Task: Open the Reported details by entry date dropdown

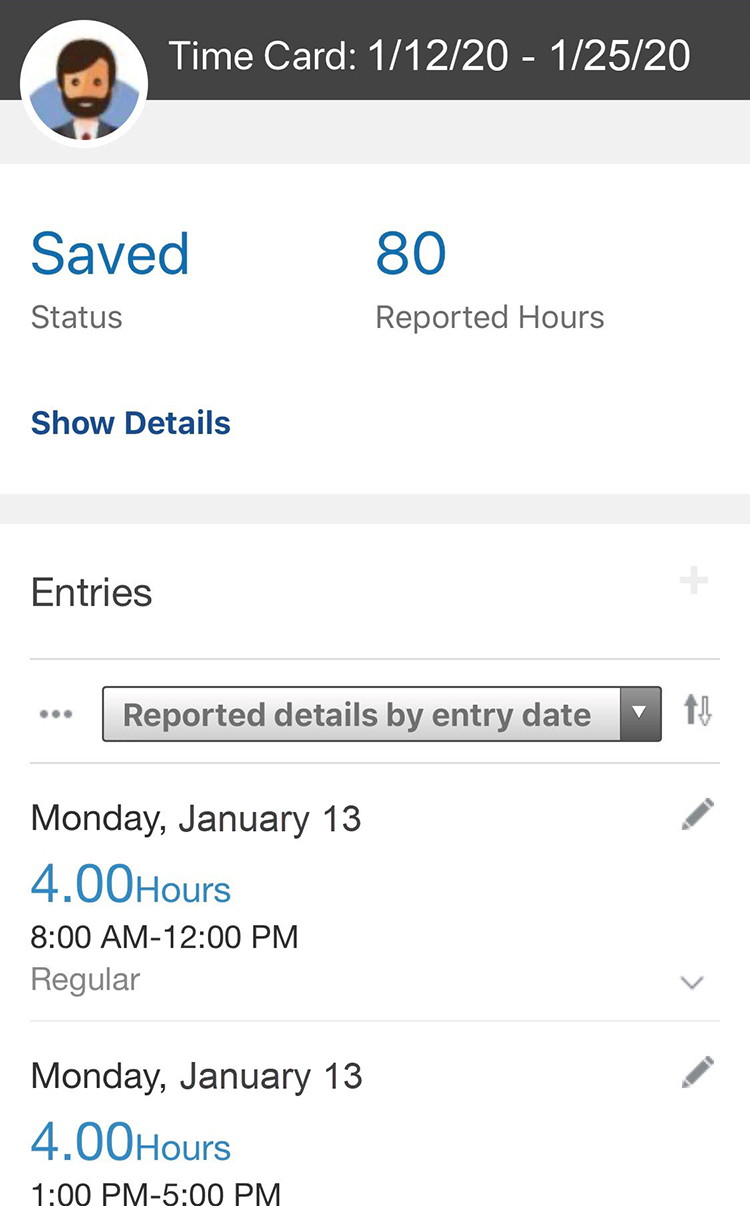Action: 360,714
